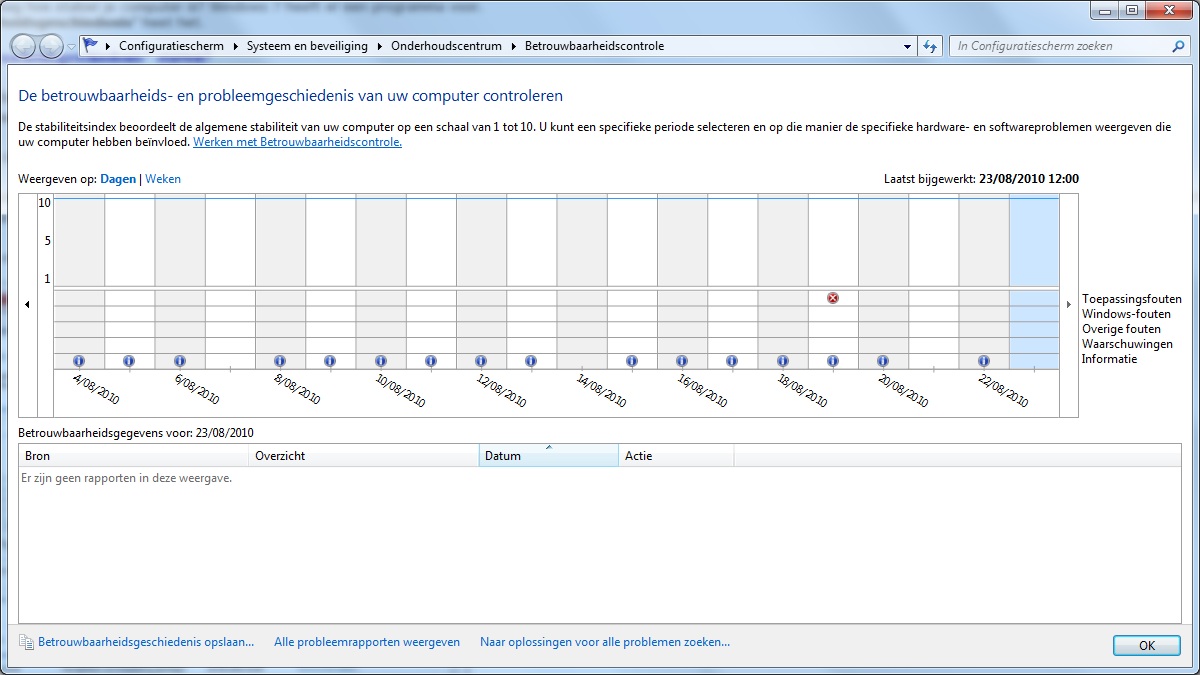The image size is (1200, 675).
Task: Select the information icon for 4/08/2010
Action: coord(79,361)
